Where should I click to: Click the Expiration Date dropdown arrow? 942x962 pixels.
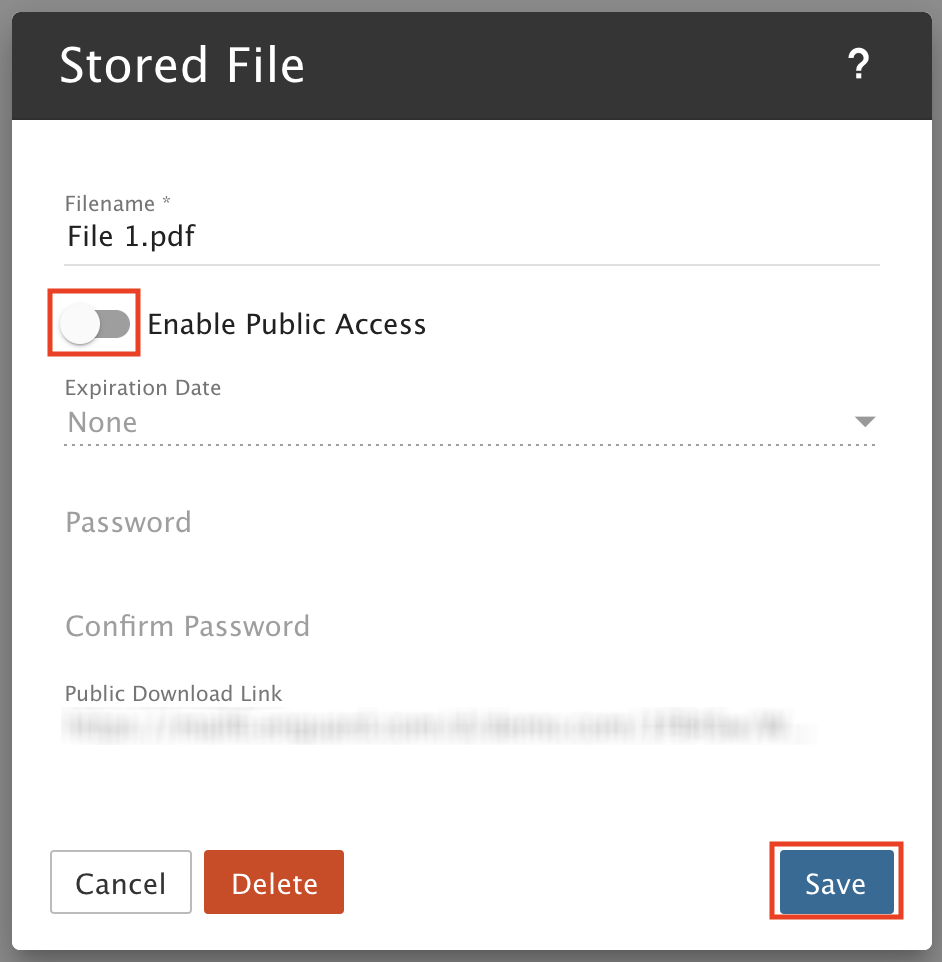(x=865, y=421)
